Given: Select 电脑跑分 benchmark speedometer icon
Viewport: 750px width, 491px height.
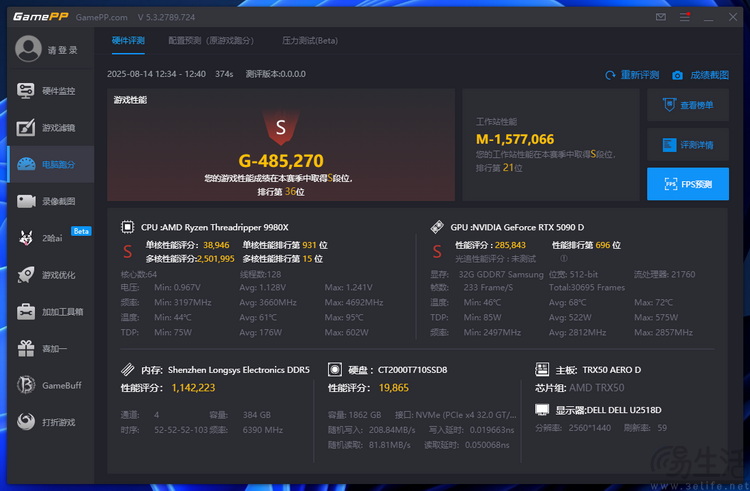Looking at the screenshot, I should (26, 164).
